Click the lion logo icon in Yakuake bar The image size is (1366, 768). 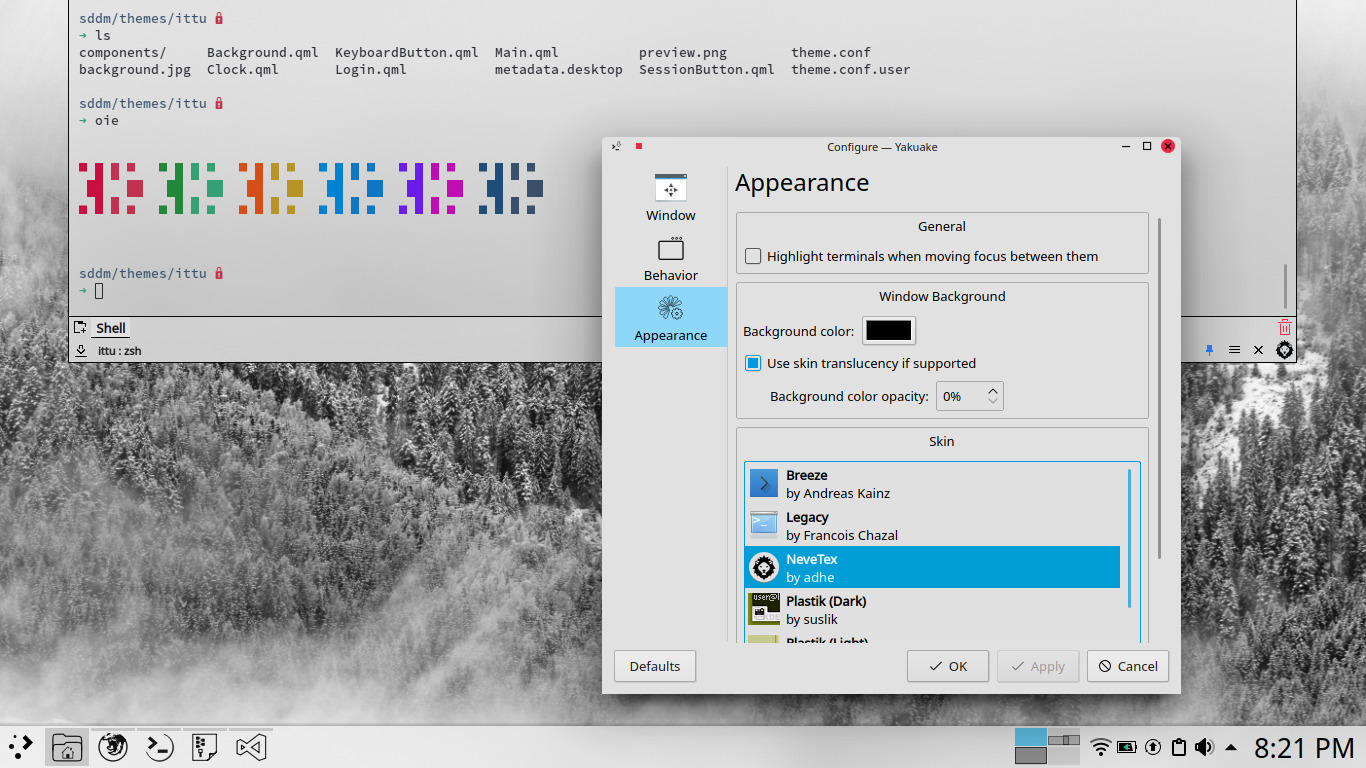(x=1285, y=350)
